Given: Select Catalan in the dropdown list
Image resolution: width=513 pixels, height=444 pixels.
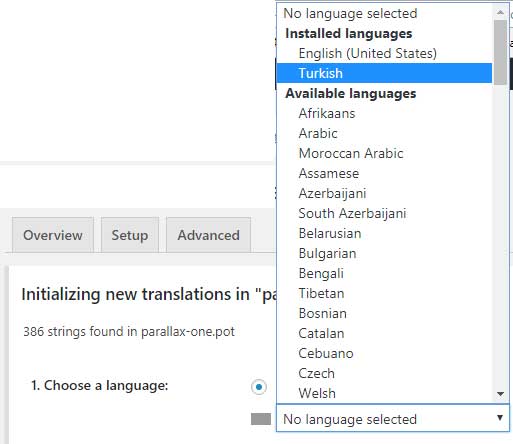Looking at the screenshot, I should tap(384, 333).
